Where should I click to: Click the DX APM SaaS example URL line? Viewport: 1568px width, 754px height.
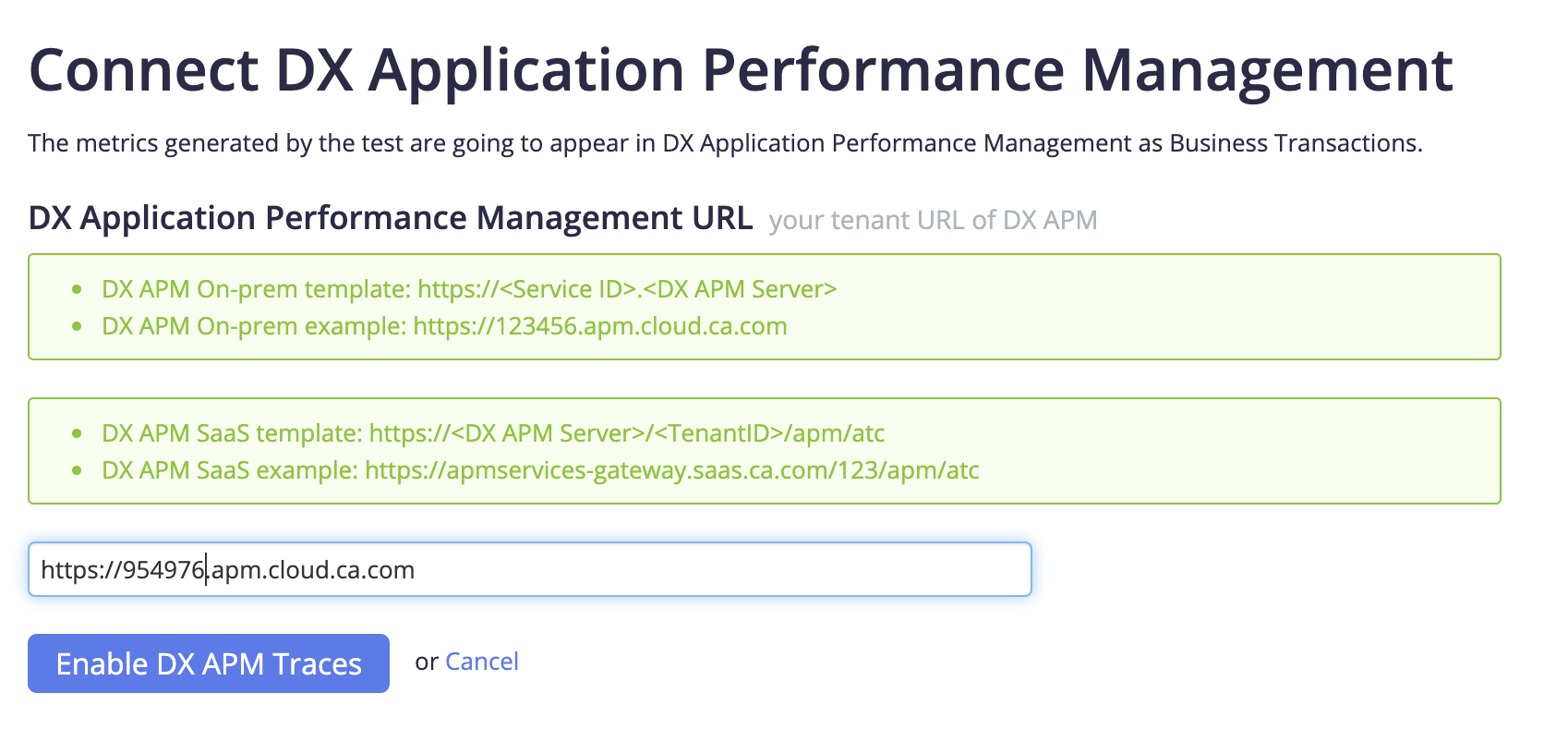(540, 470)
